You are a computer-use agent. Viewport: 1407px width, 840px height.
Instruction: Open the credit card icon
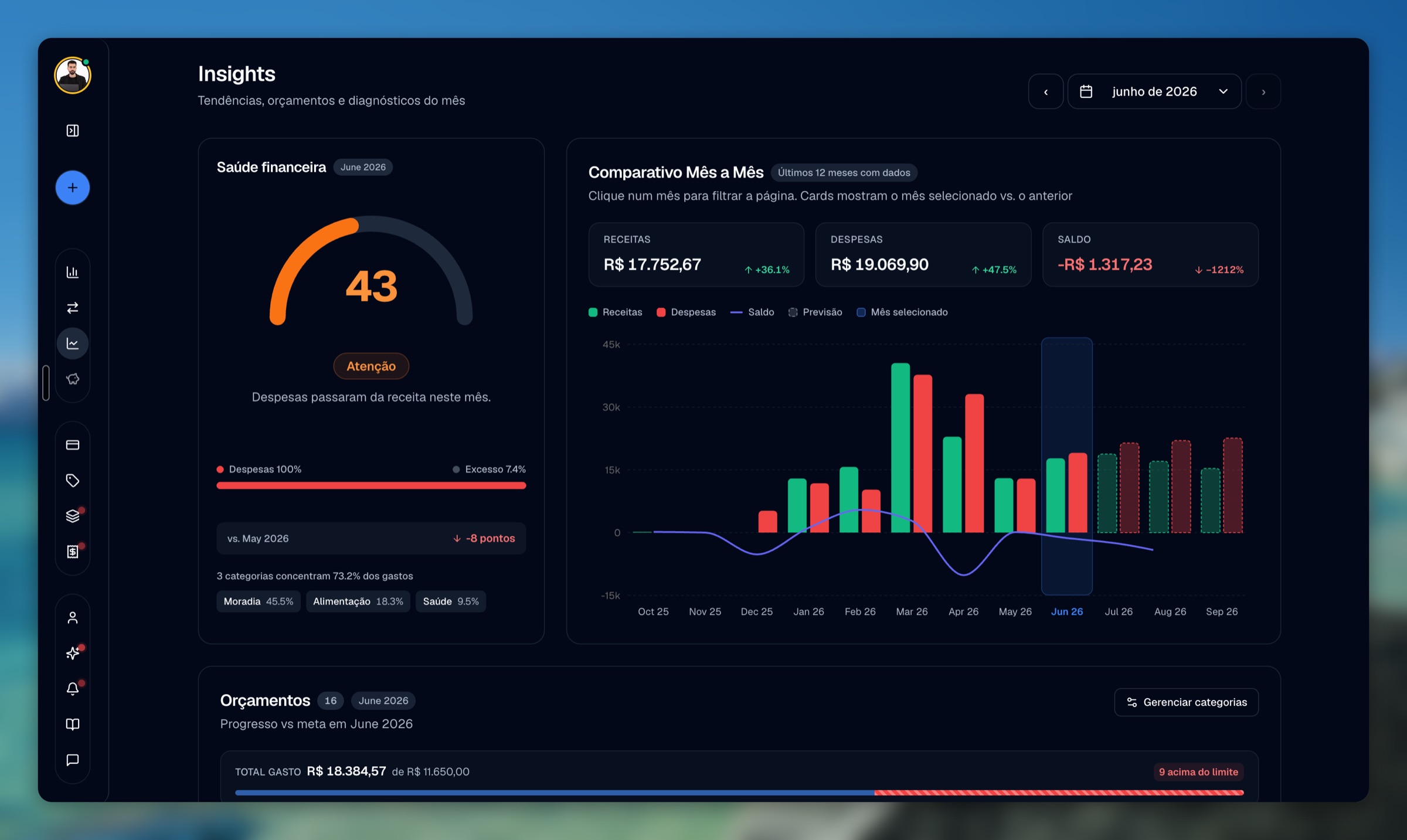73,445
